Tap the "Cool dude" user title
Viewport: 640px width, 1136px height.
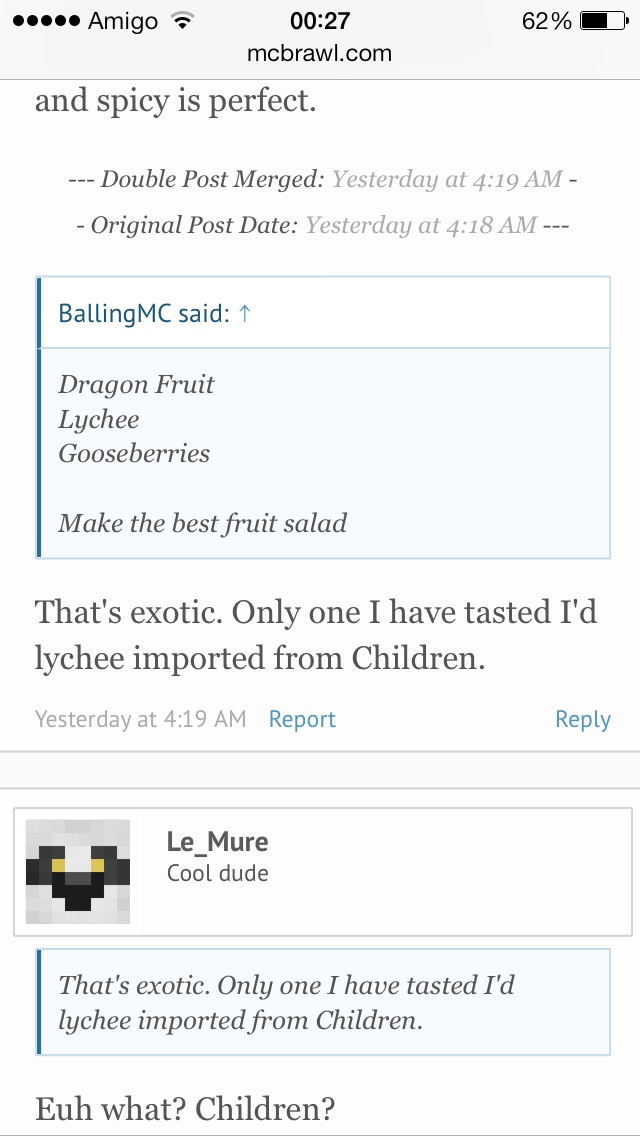218,873
